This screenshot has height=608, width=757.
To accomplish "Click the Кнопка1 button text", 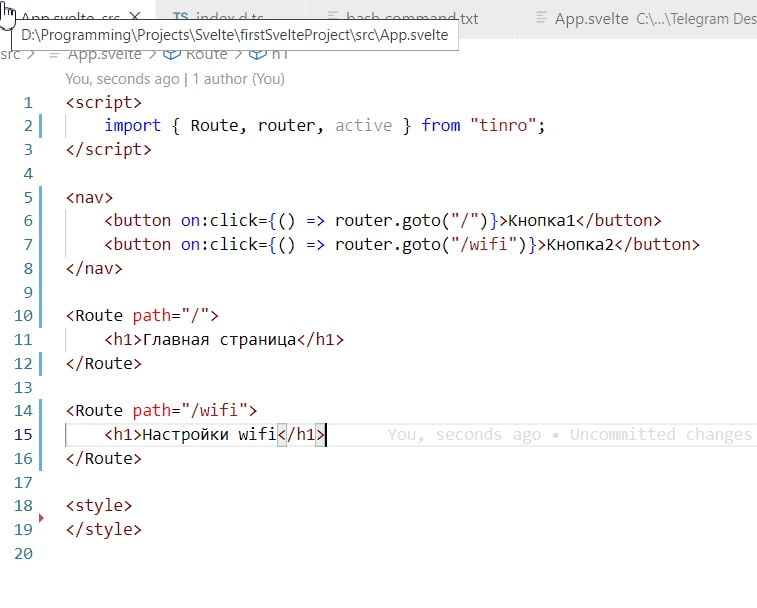I will point(542,221).
